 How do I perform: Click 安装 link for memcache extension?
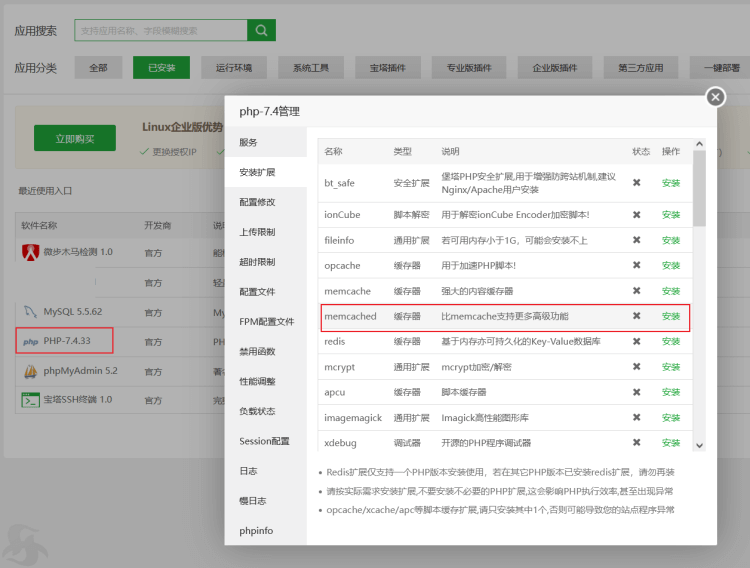tap(671, 291)
